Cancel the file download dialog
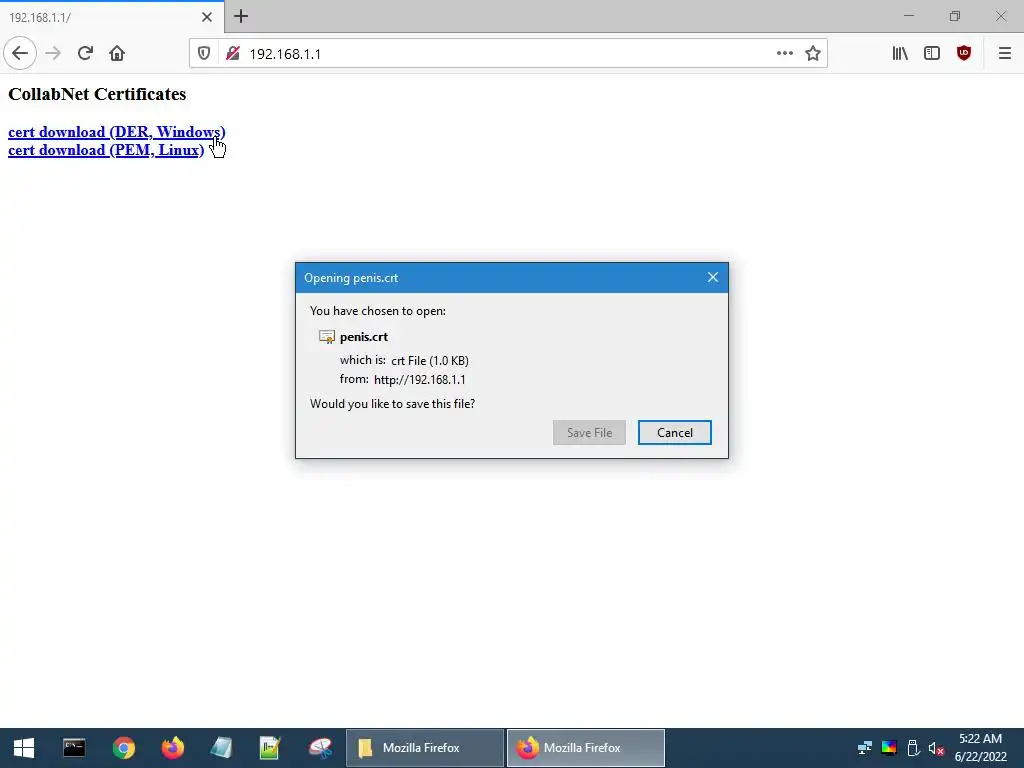This screenshot has height=768, width=1024. (x=675, y=432)
